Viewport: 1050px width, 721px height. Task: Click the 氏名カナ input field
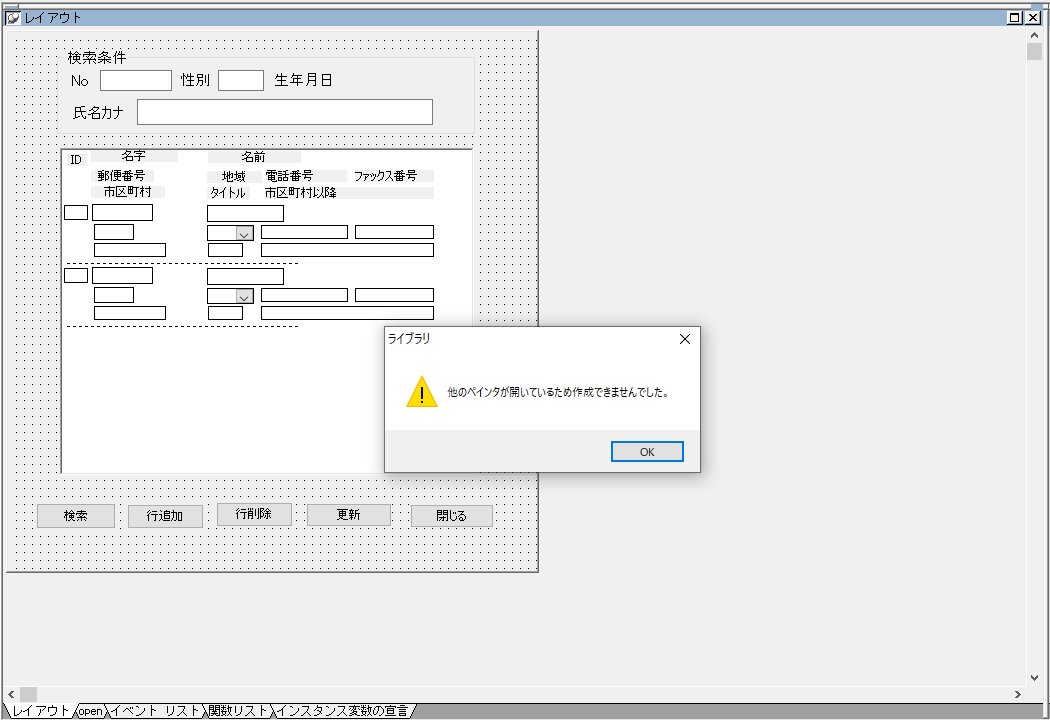(284, 112)
